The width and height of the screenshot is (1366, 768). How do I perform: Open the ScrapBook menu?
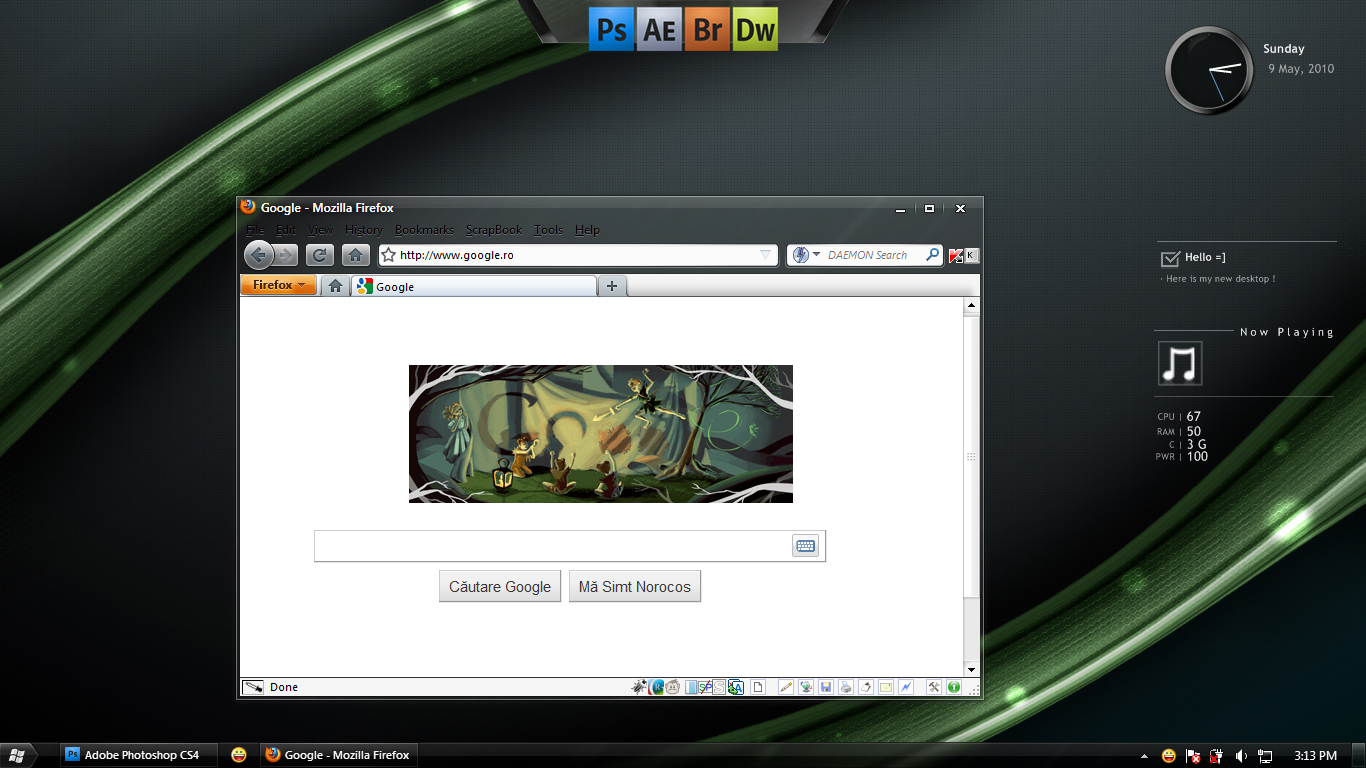pyautogui.click(x=494, y=230)
